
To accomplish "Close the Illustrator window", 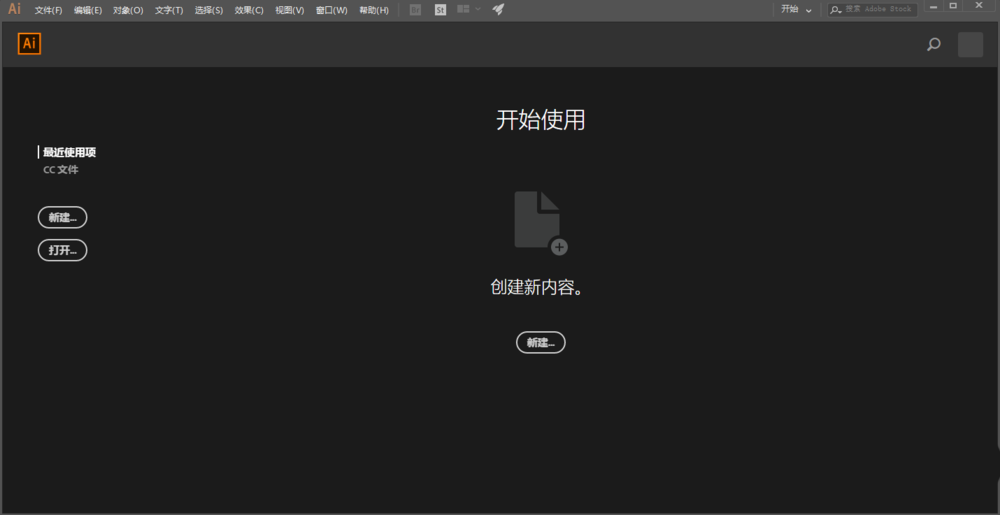I will pos(980,6).
